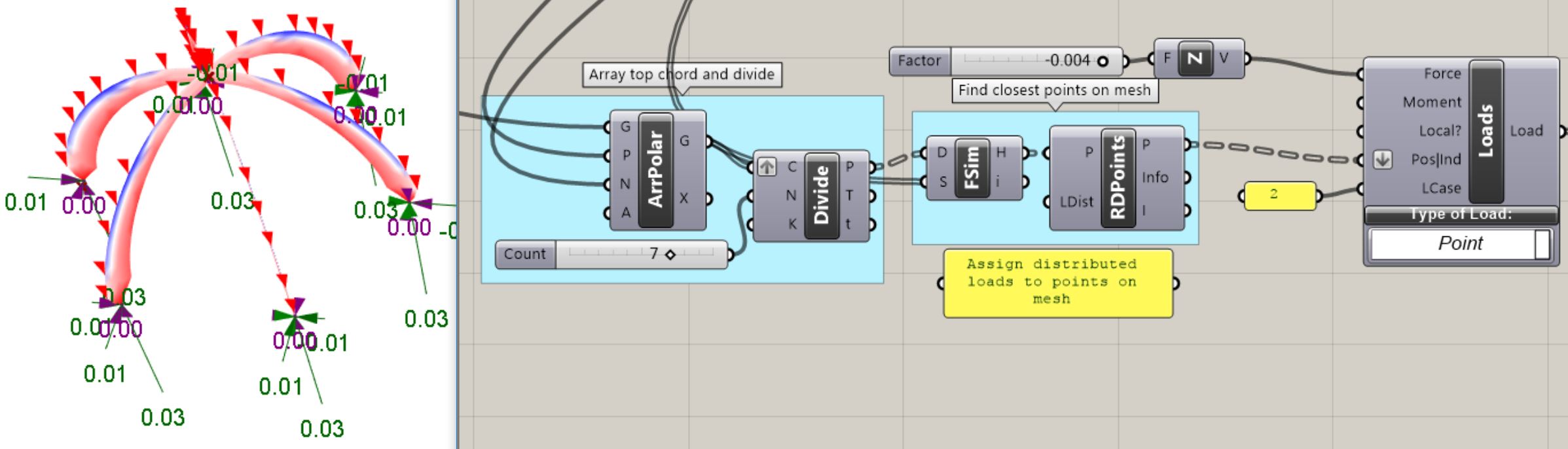Select the FSim component
Viewport: 1568px width, 449px height.
[972, 167]
